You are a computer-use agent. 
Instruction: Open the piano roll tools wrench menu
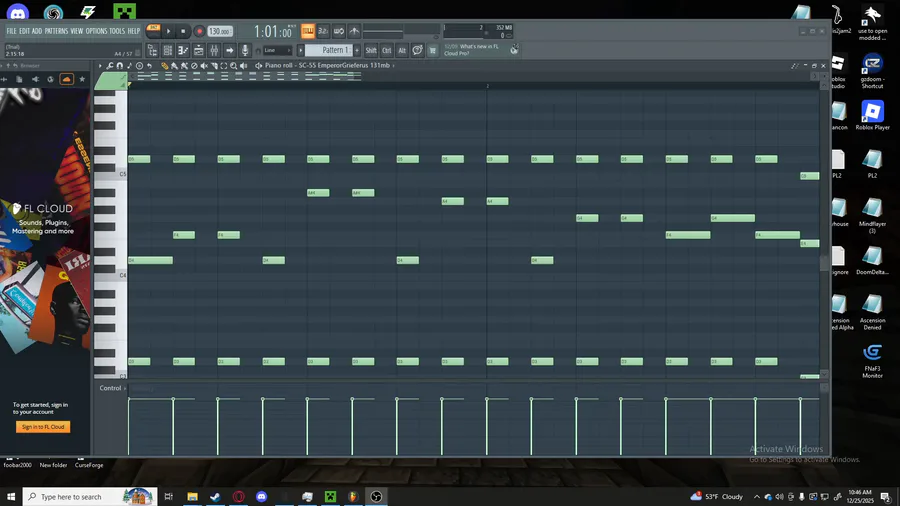[x=110, y=65]
